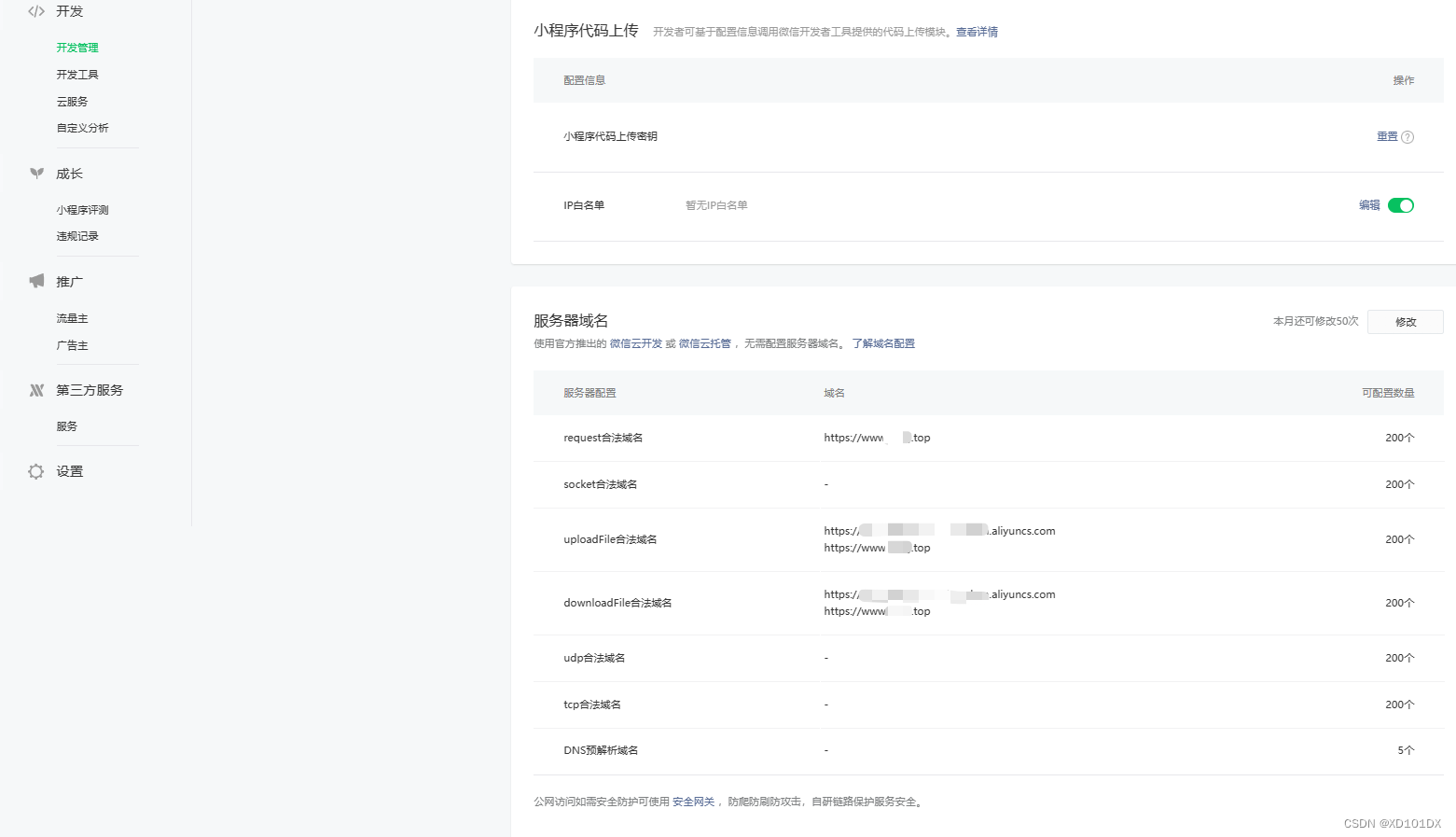
Task: Toggle the IP白名单 switch
Action: (1401, 205)
